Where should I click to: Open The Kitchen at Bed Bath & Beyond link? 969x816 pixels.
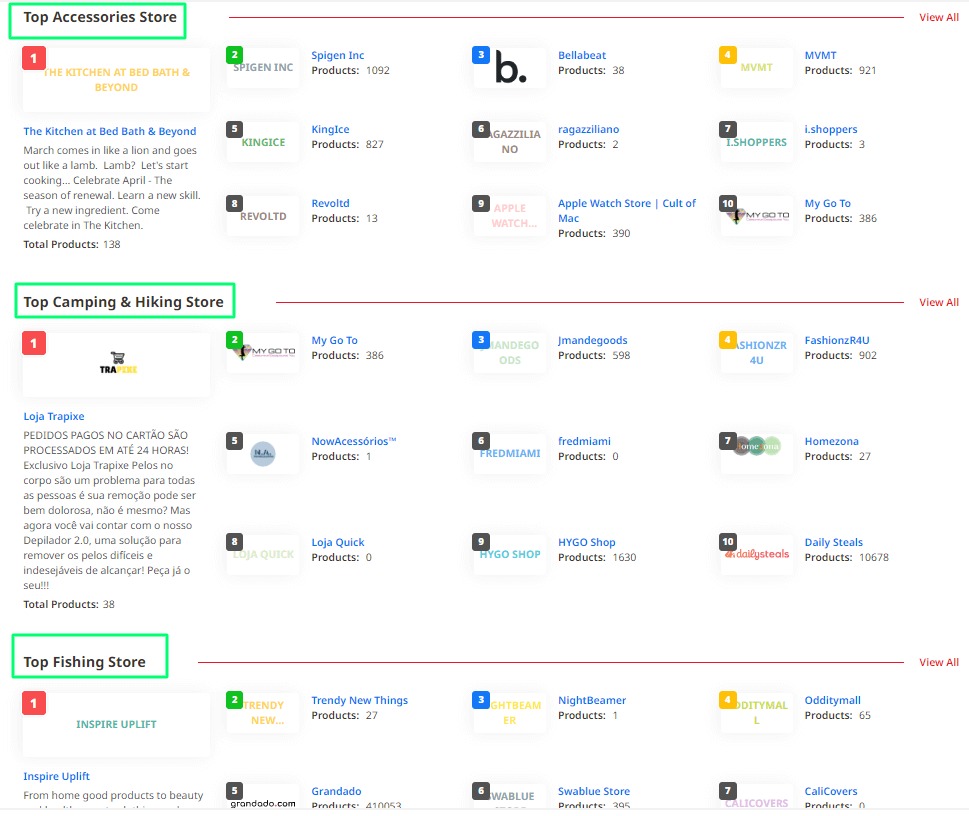point(110,131)
